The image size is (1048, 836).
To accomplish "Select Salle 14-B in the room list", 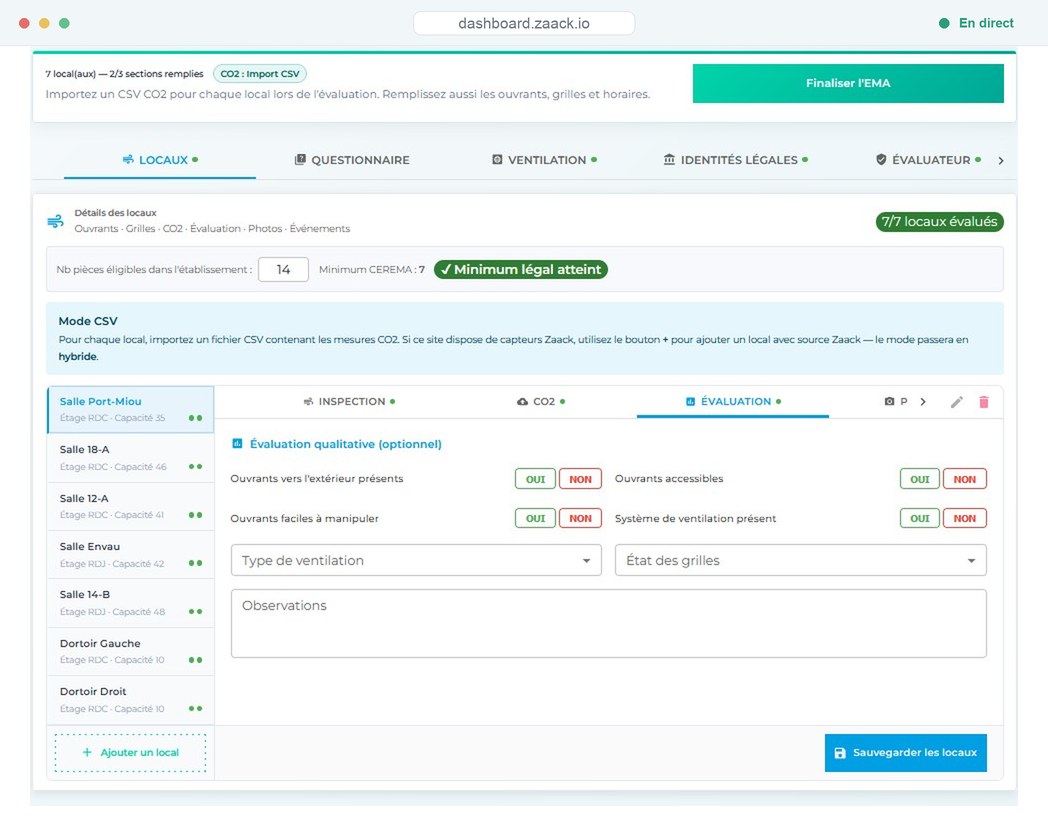I will (x=130, y=603).
